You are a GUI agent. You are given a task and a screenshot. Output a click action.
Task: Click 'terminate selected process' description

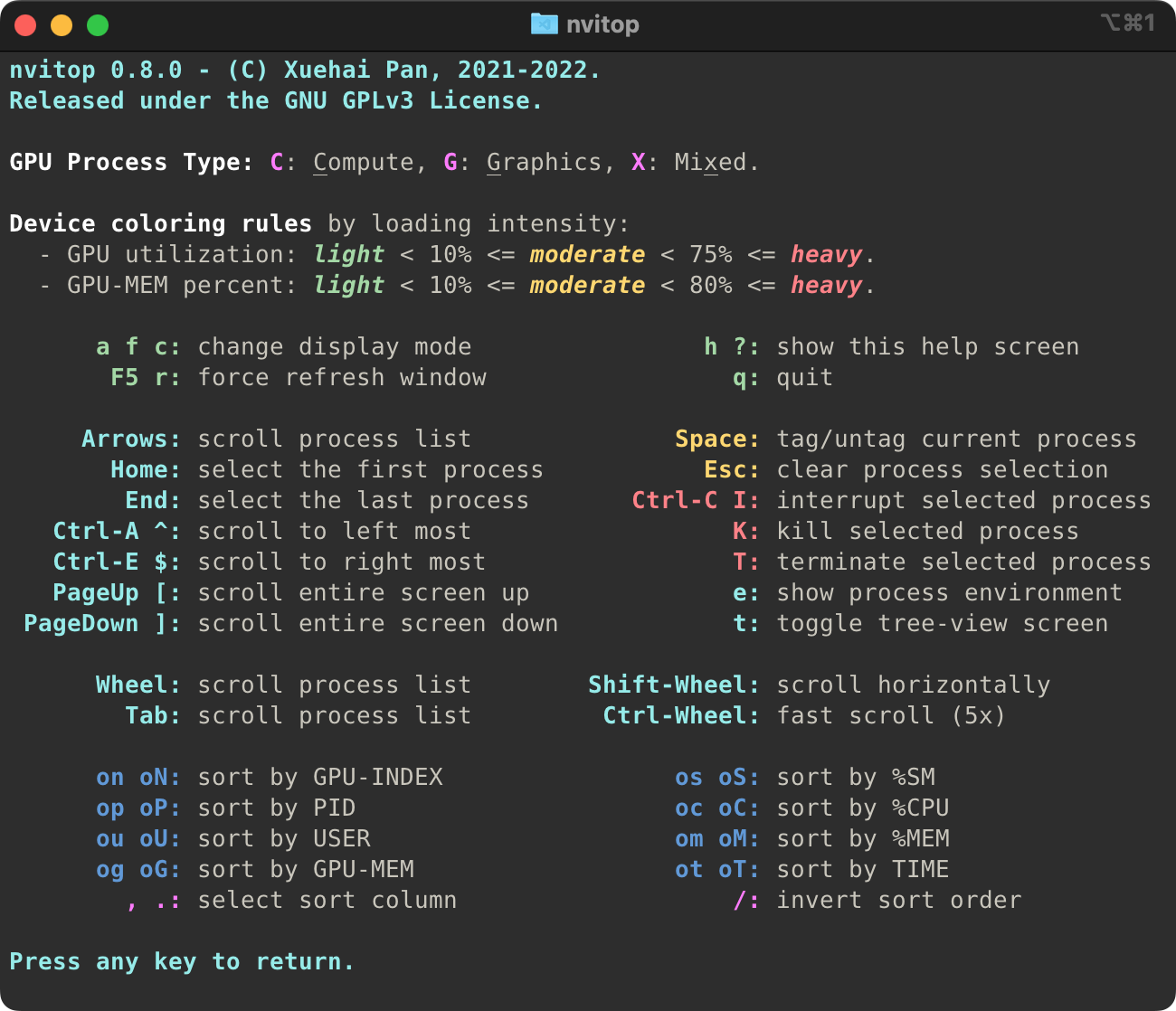click(x=964, y=562)
